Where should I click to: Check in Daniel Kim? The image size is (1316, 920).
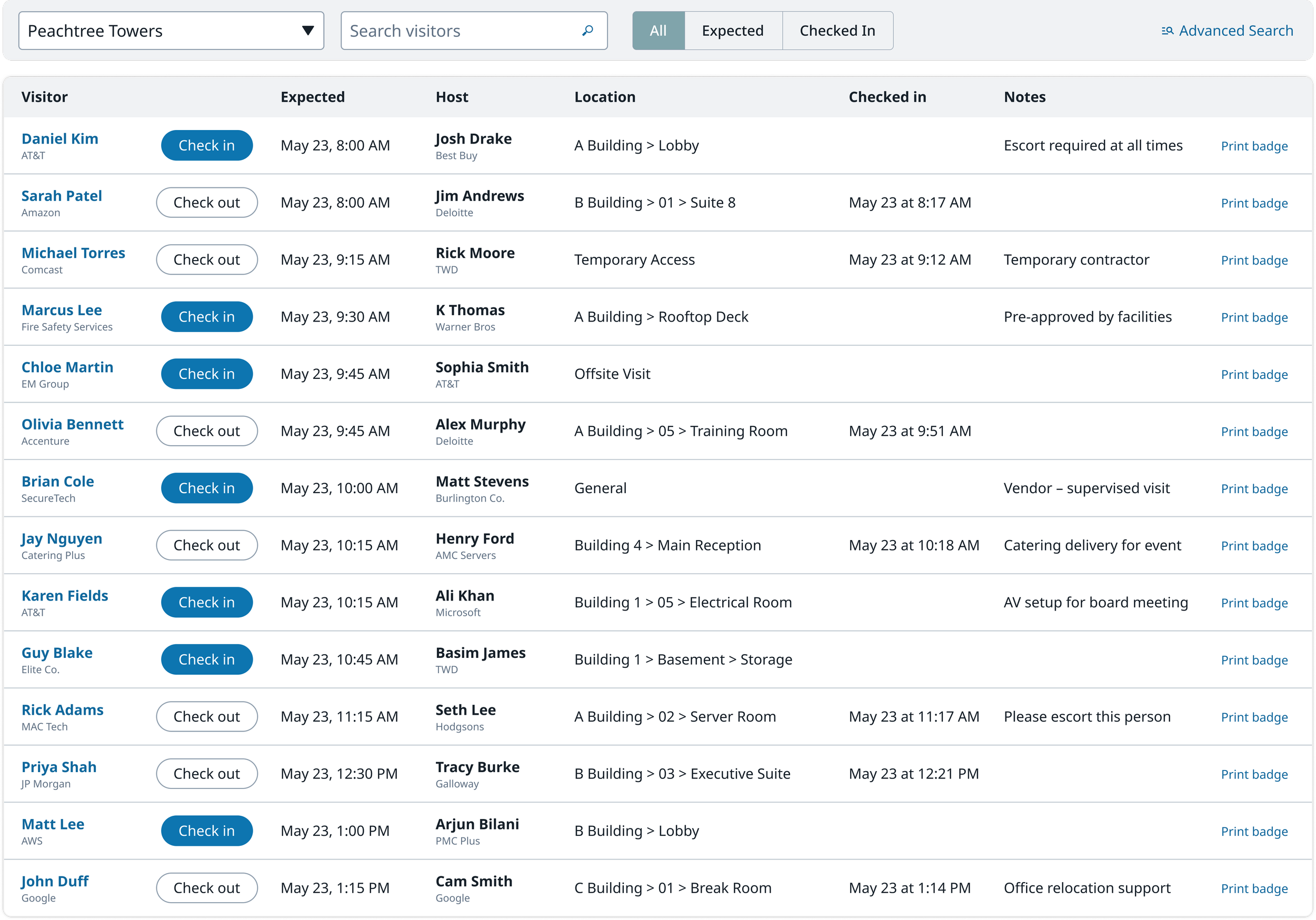(x=206, y=146)
